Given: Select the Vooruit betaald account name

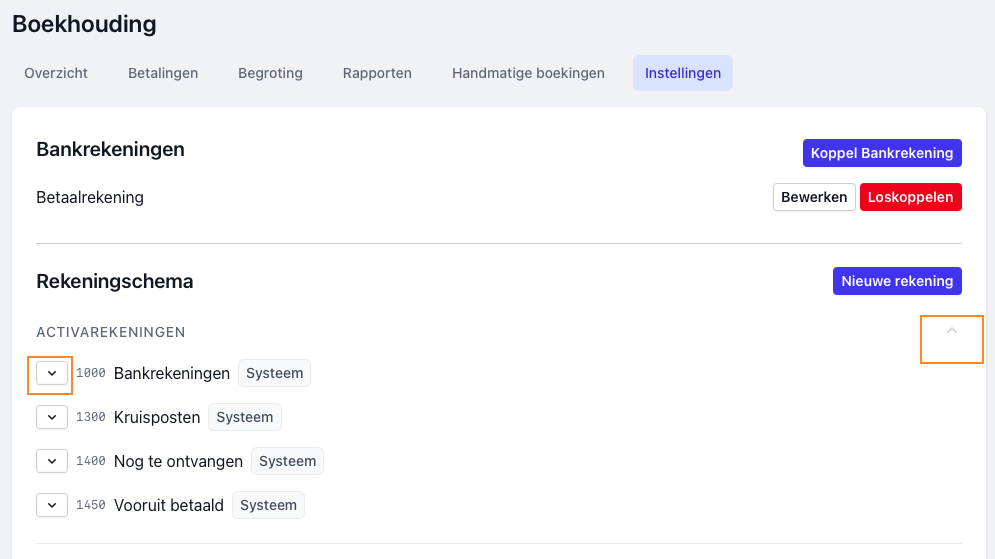Looking at the screenshot, I should pyautogui.click(x=169, y=505).
